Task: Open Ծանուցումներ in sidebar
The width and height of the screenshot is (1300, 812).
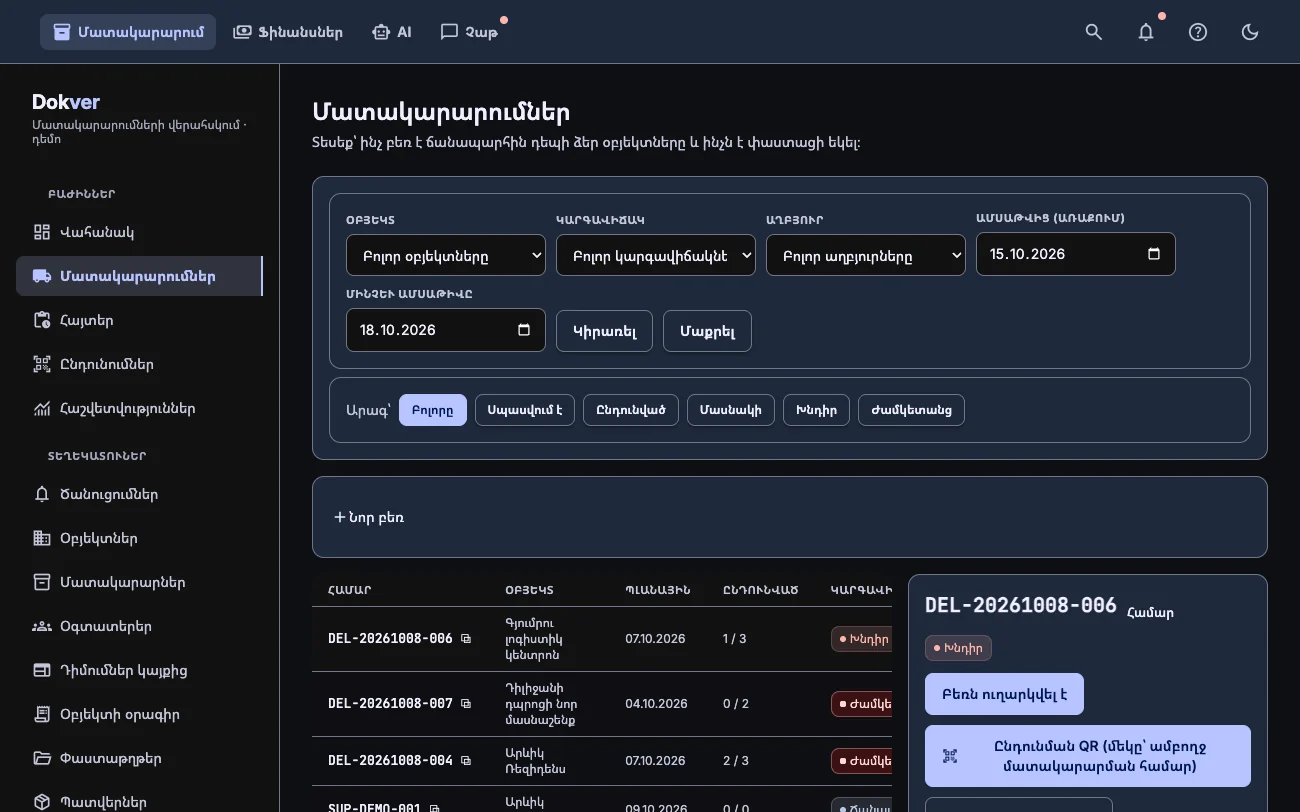Action: [x=139, y=494]
